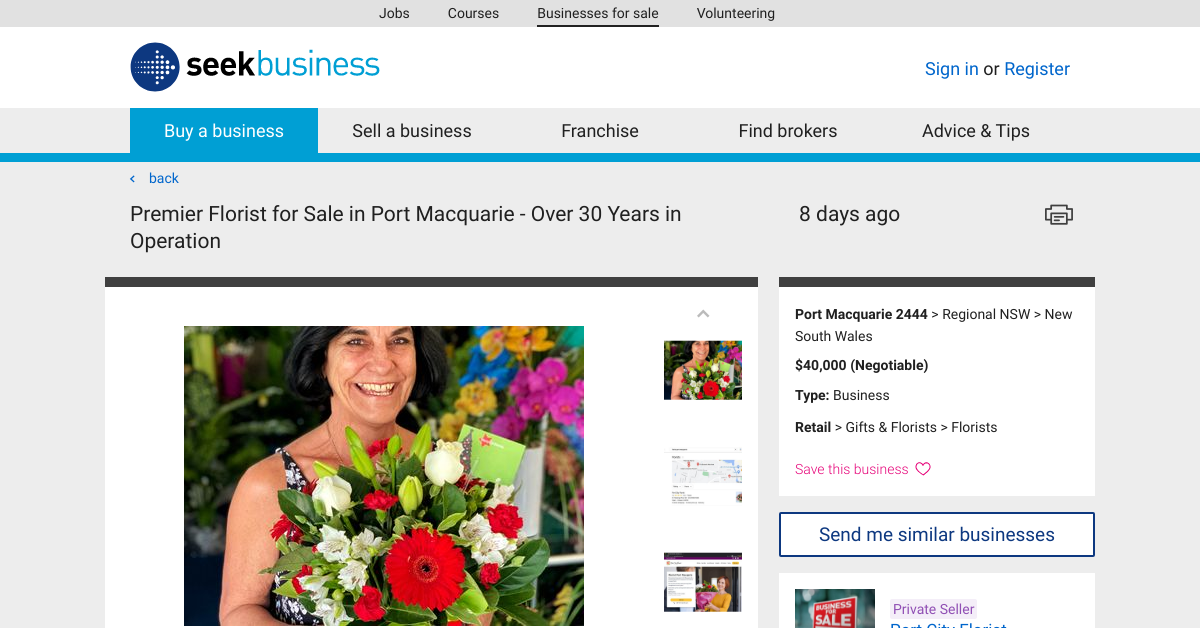Screen dimensions: 1200x628
Task: Select the website screenshot thumbnail in the gallery
Action: 703,582
